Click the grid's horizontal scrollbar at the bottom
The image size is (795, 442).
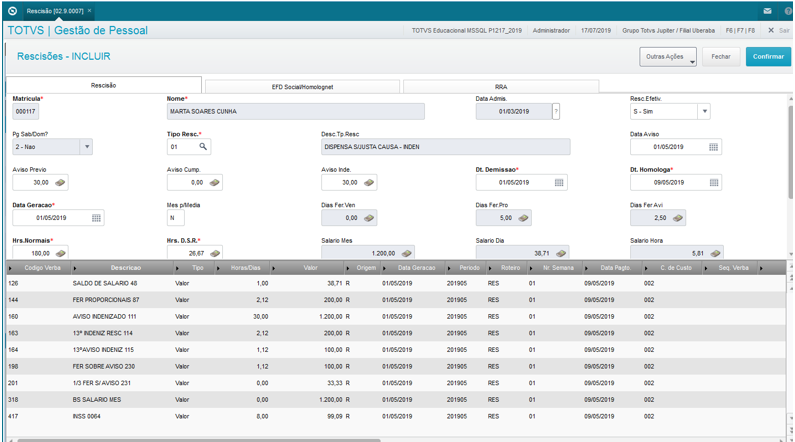[x=199, y=440]
